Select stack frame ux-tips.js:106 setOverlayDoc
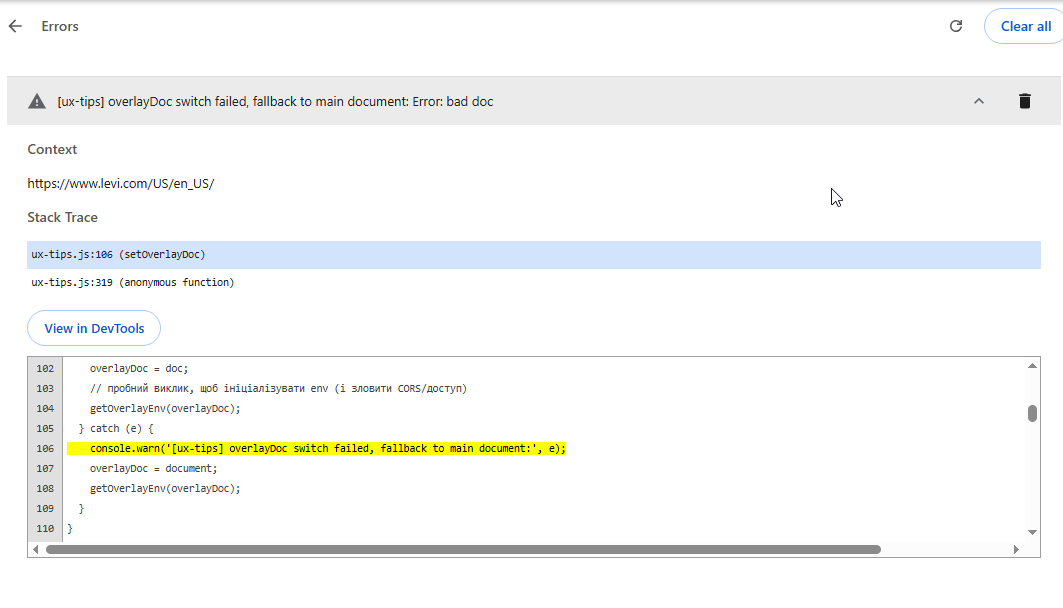 point(534,255)
